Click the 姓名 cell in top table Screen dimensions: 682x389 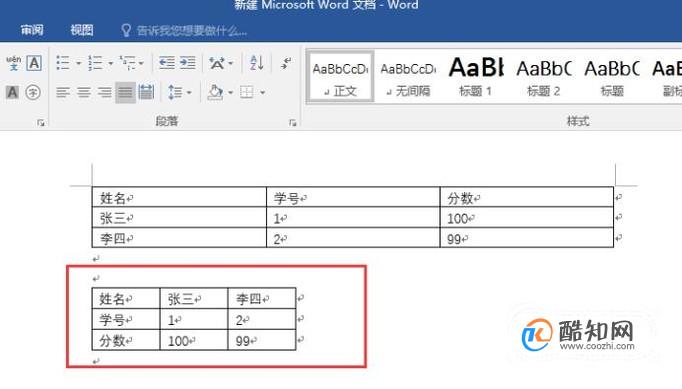(x=179, y=198)
